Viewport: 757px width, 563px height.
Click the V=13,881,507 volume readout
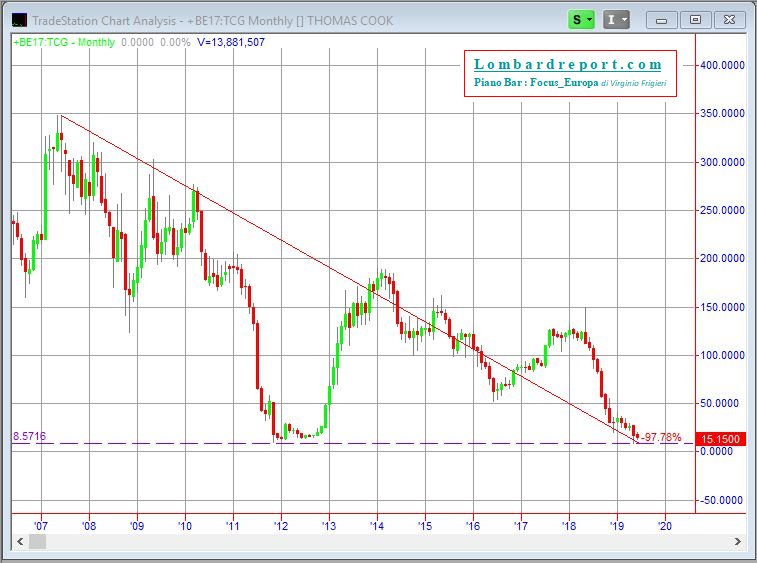pos(231,42)
